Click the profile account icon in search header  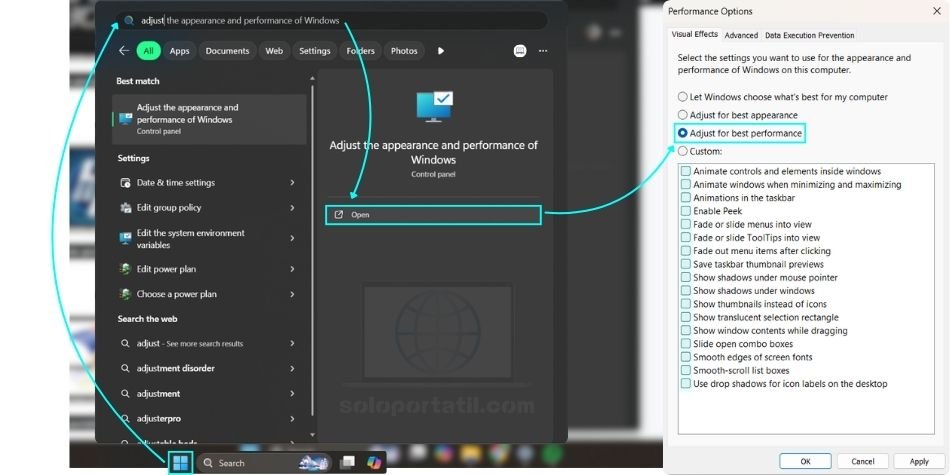[519, 51]
